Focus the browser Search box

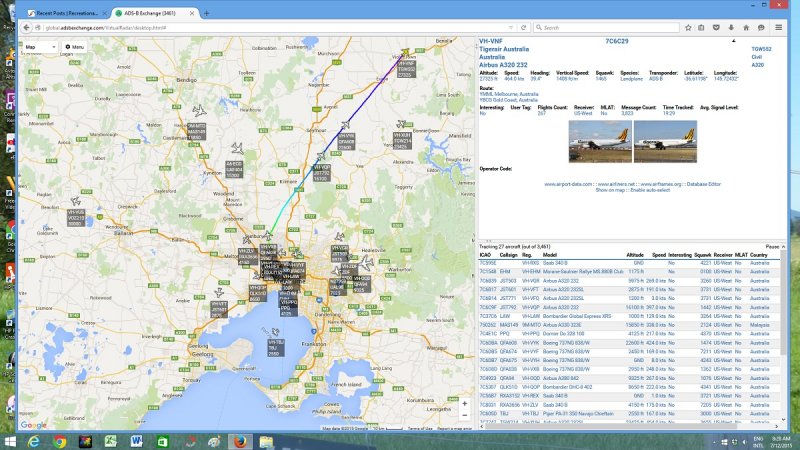(606, 28)
